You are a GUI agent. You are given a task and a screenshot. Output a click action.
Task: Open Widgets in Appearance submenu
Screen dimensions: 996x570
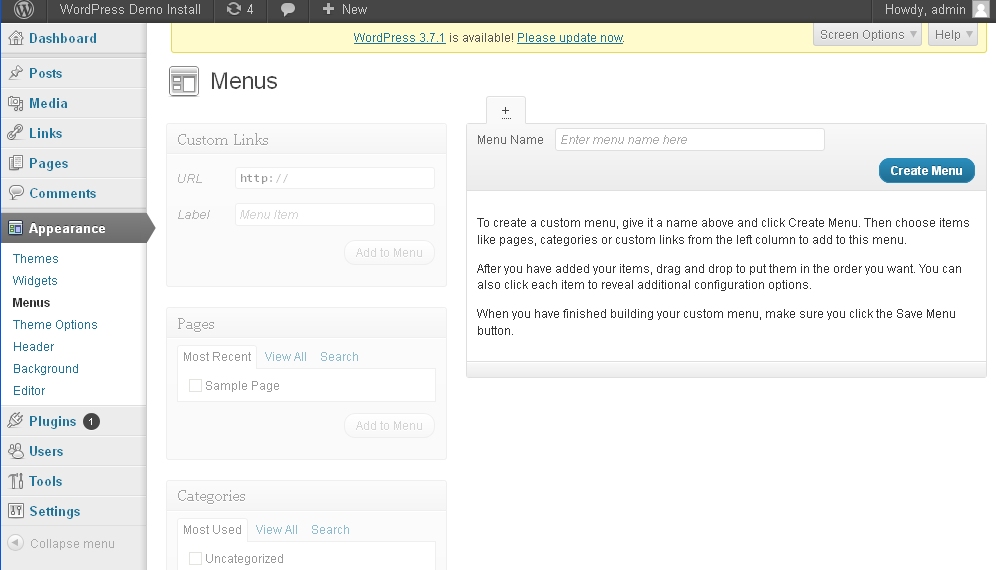35,280
